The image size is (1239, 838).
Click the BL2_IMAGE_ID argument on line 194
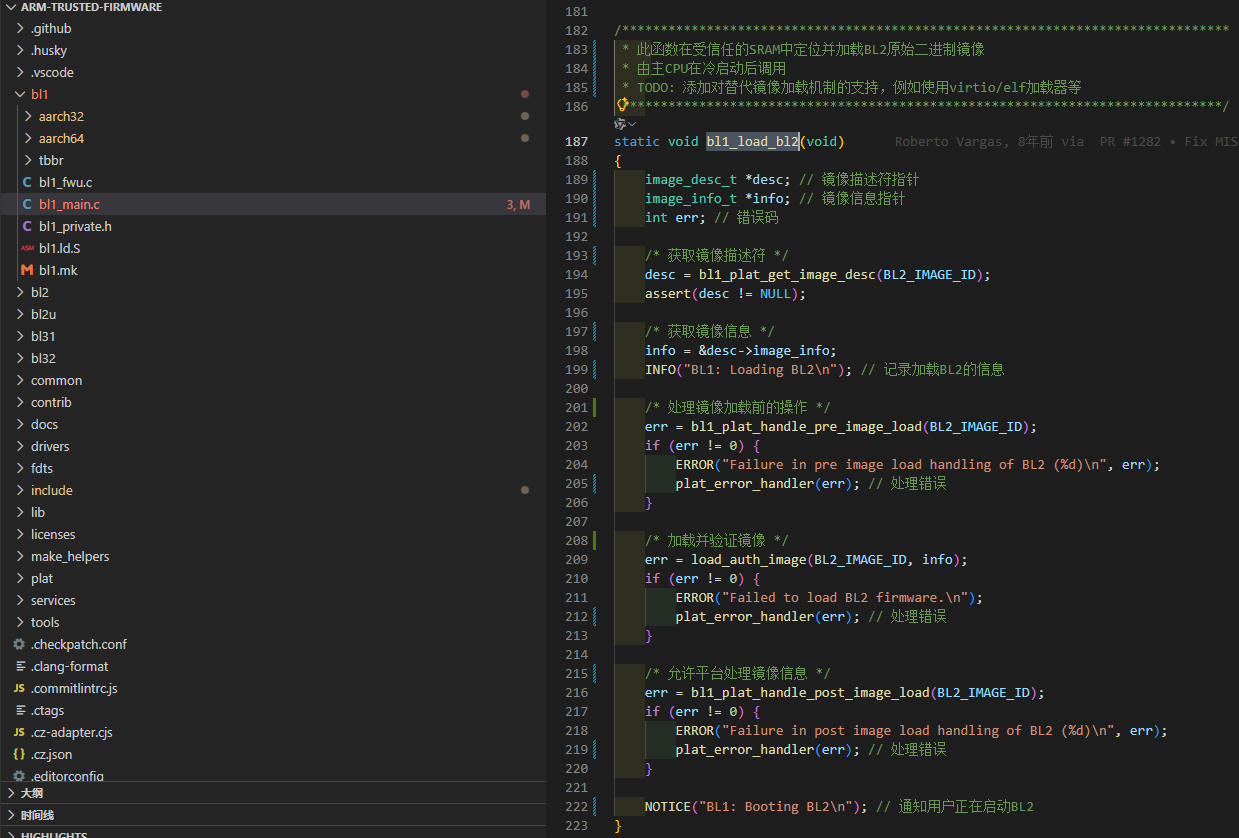pos(929,275)
